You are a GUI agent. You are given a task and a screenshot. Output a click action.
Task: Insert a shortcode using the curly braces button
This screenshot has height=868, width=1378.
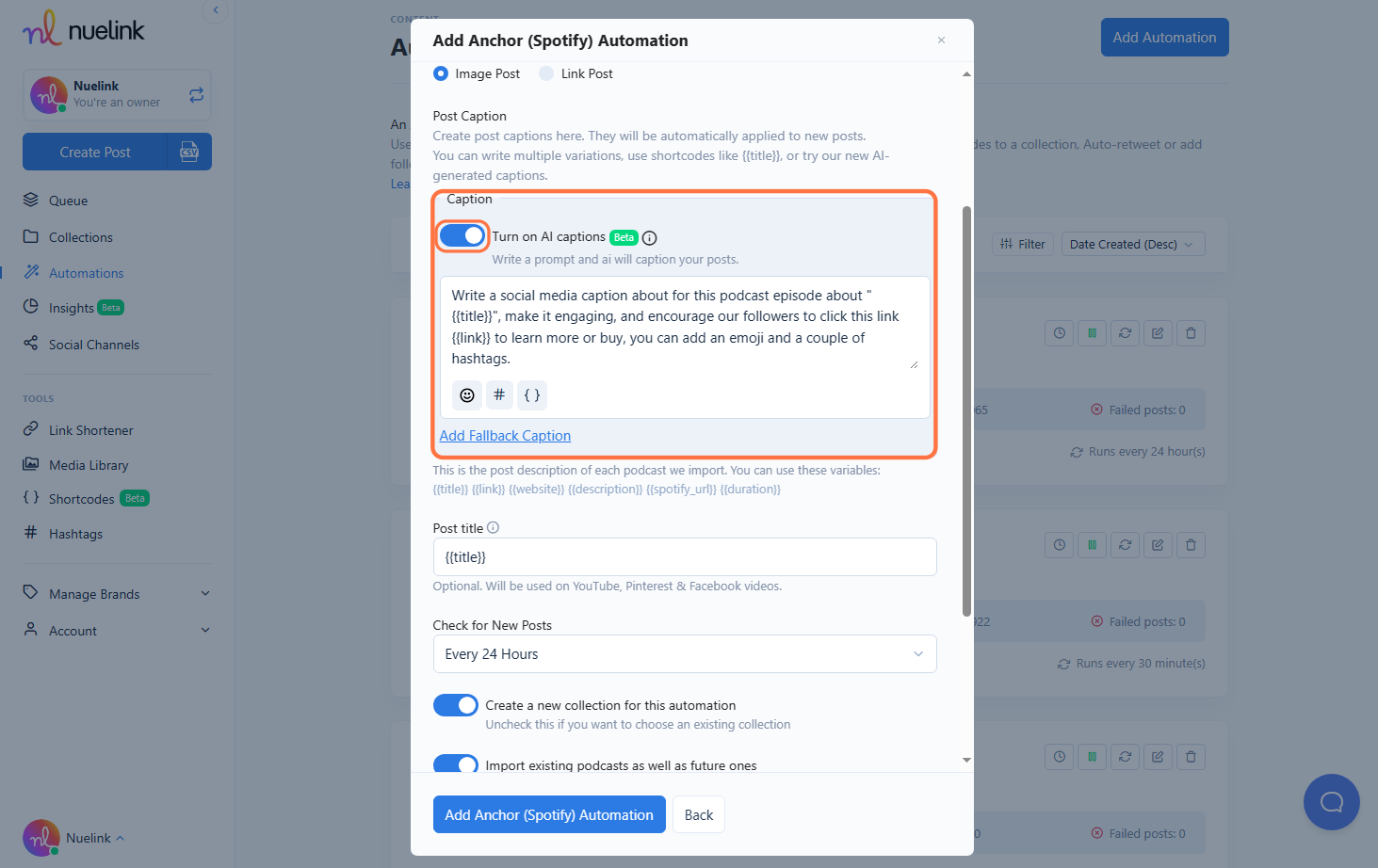[532, 395]
